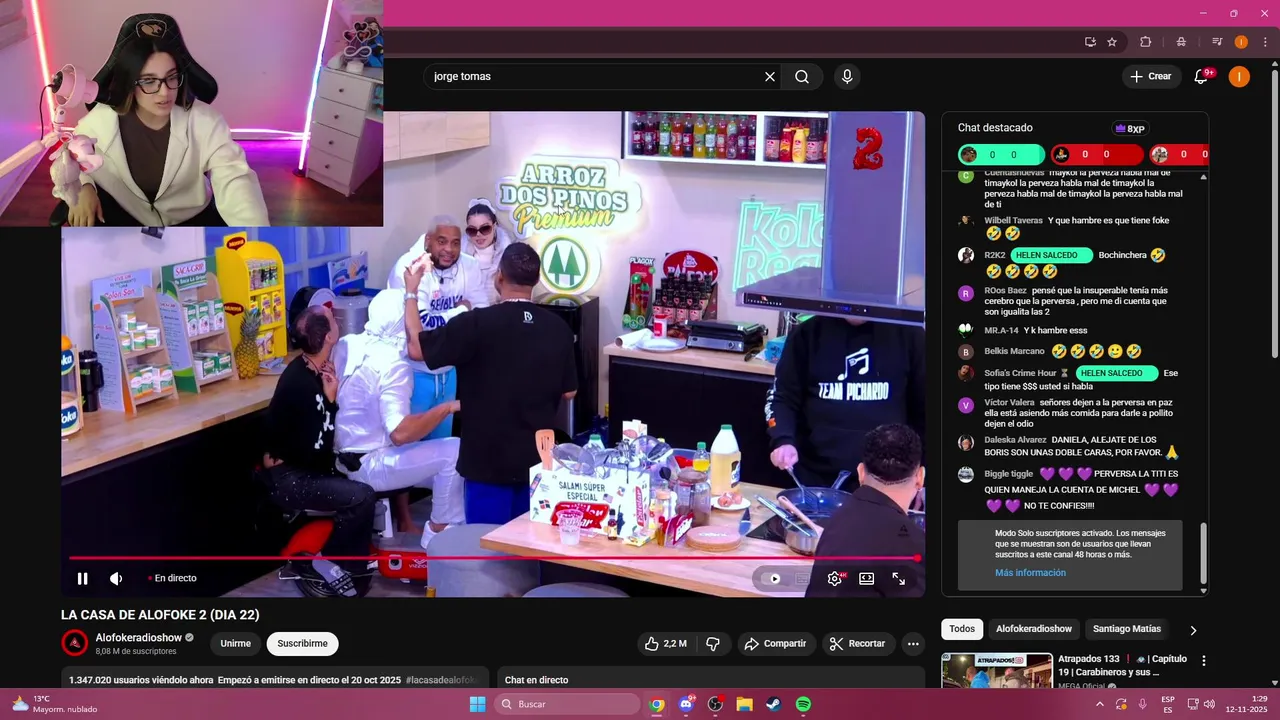This screenshot has height=720, width=1280.
Task: Select the 'Todos' filter chip
Action: coord(962,629)
